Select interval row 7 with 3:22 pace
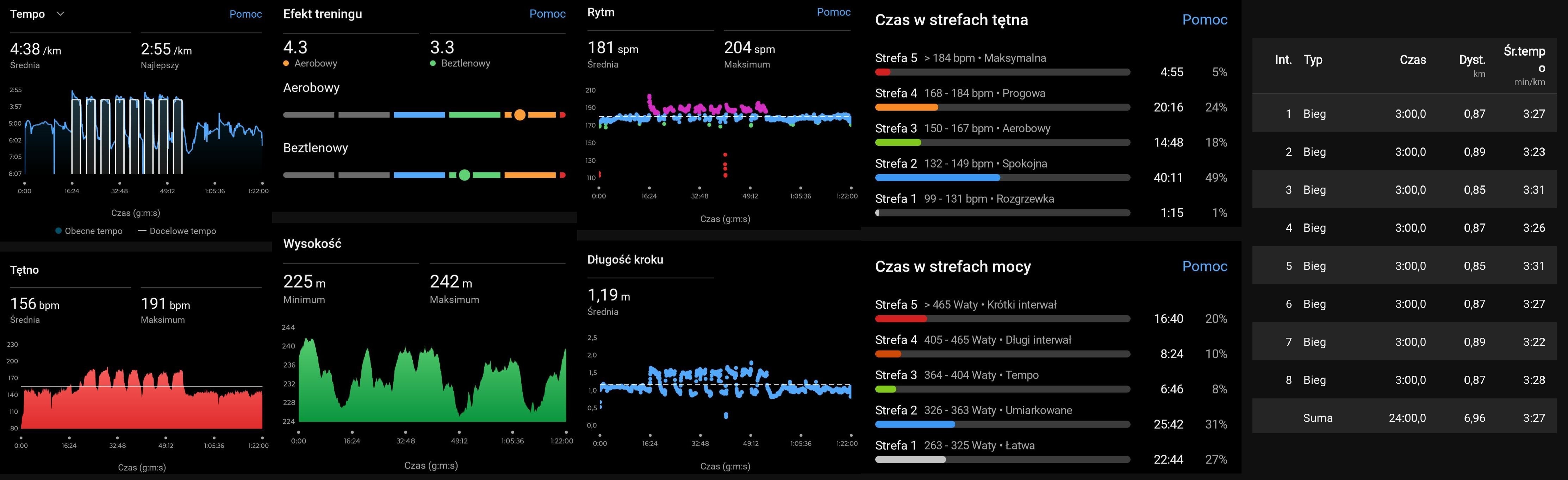 click(x=1409, y=342)
